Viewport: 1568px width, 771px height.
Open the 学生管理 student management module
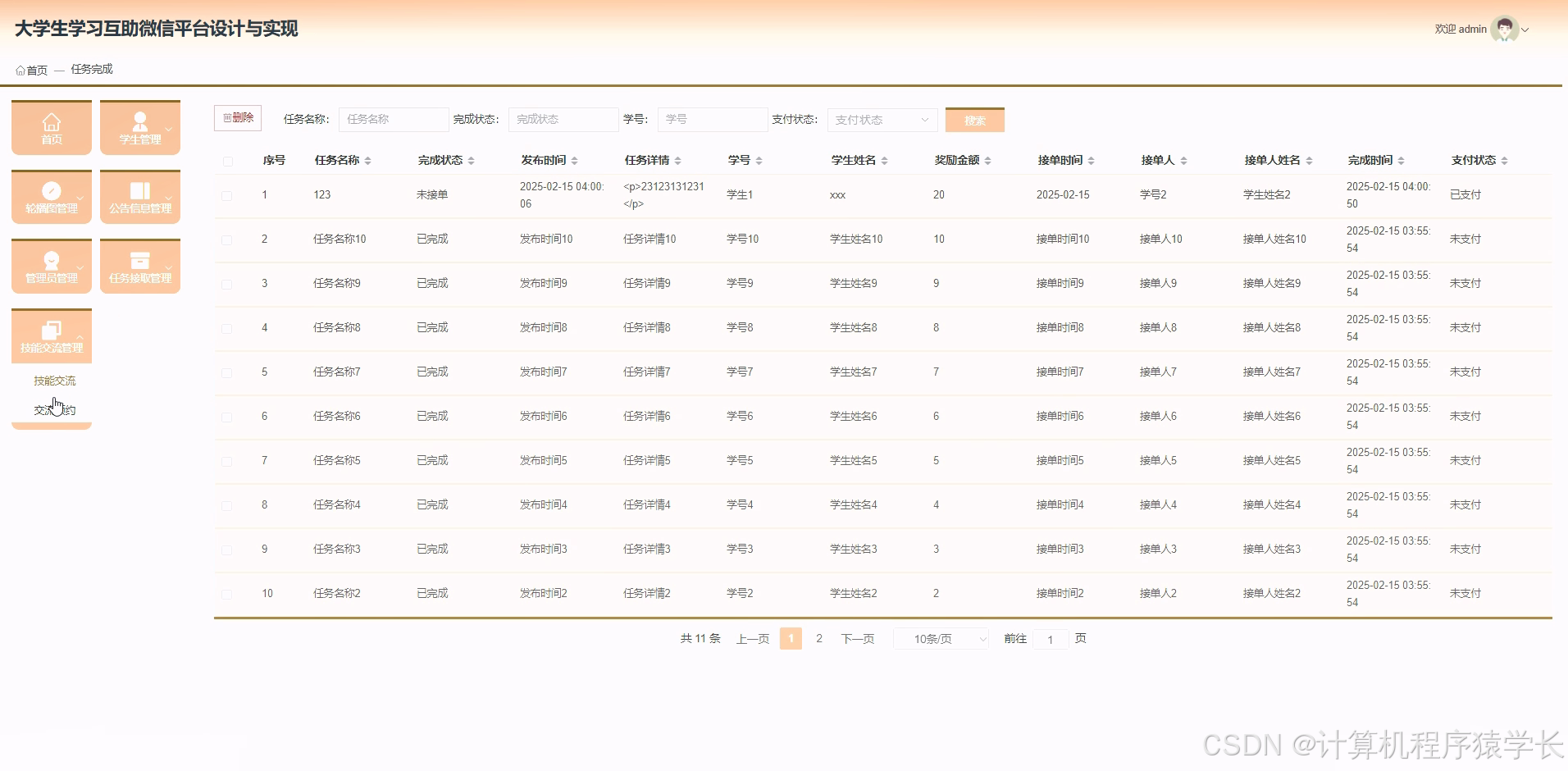click(x=139, y=127)
